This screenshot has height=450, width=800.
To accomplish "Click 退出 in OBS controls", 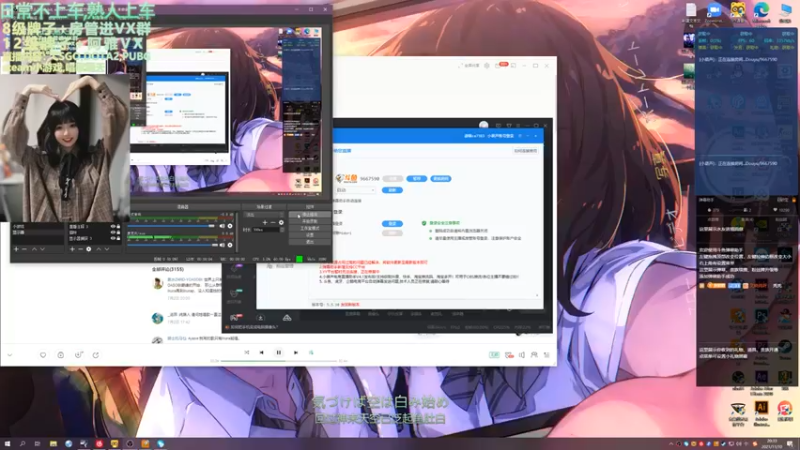I will [x=310, y=241].
